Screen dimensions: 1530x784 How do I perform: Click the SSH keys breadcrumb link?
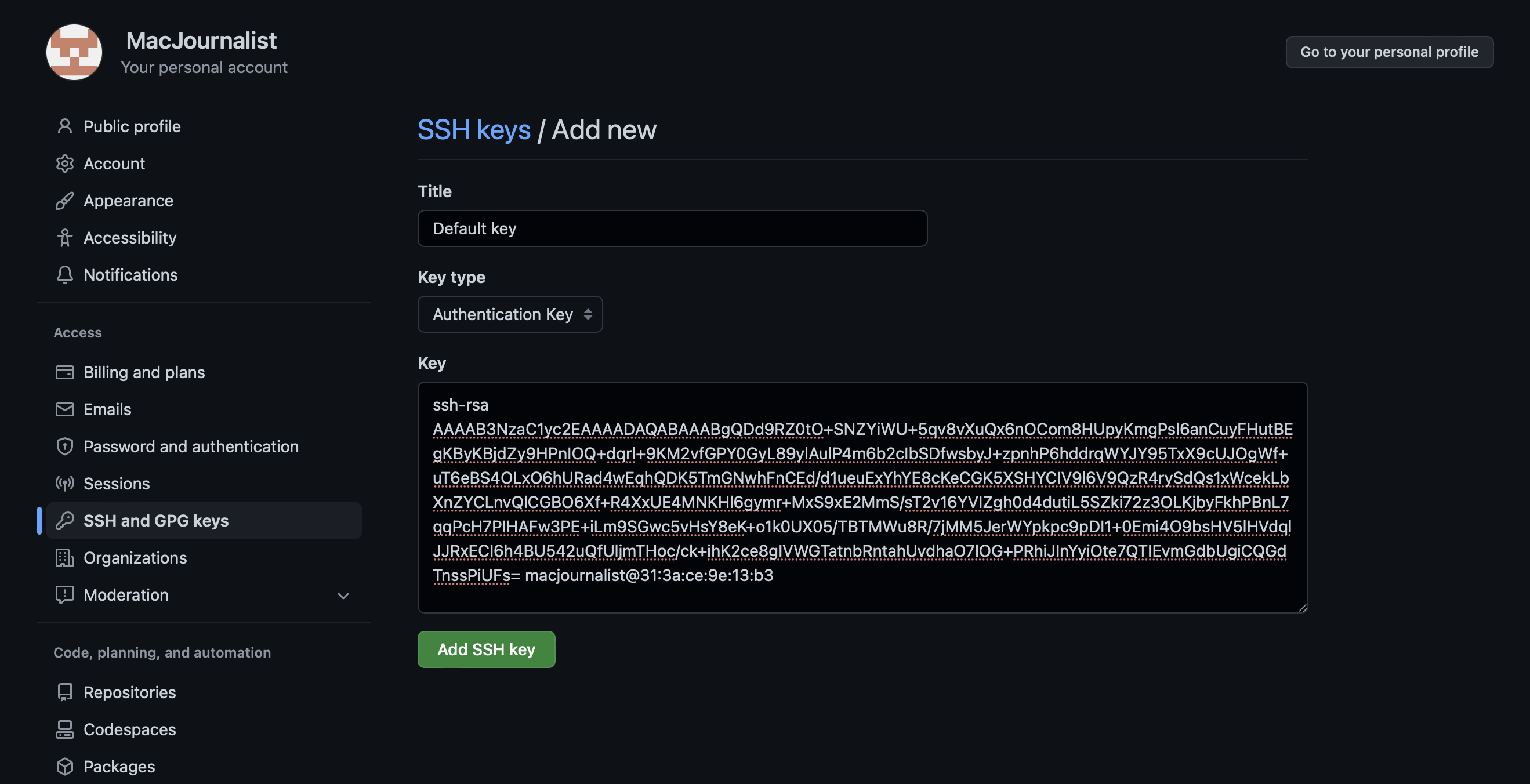[474, 128]
